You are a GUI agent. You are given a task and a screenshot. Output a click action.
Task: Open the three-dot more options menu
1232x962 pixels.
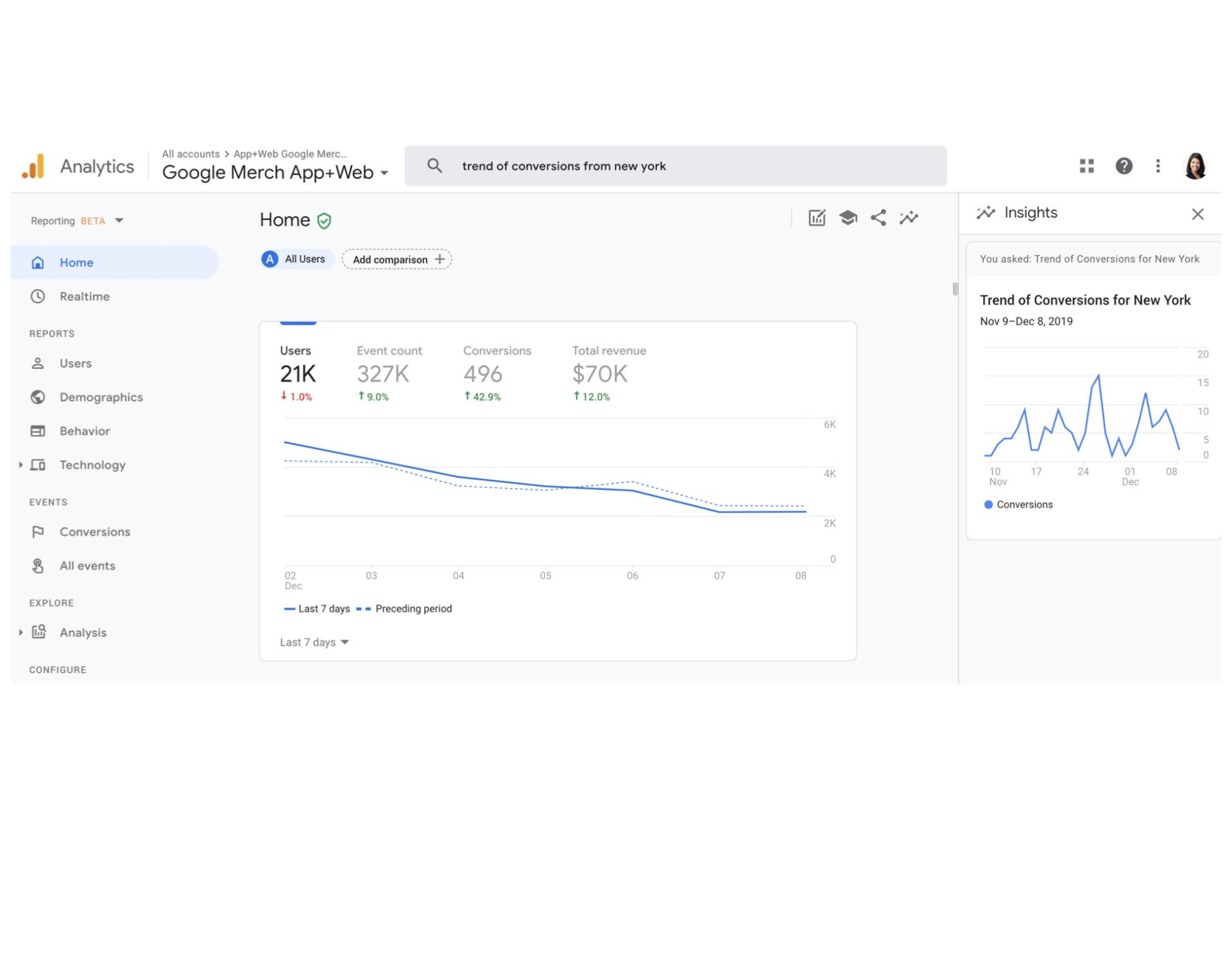[x=1158, y=166]
